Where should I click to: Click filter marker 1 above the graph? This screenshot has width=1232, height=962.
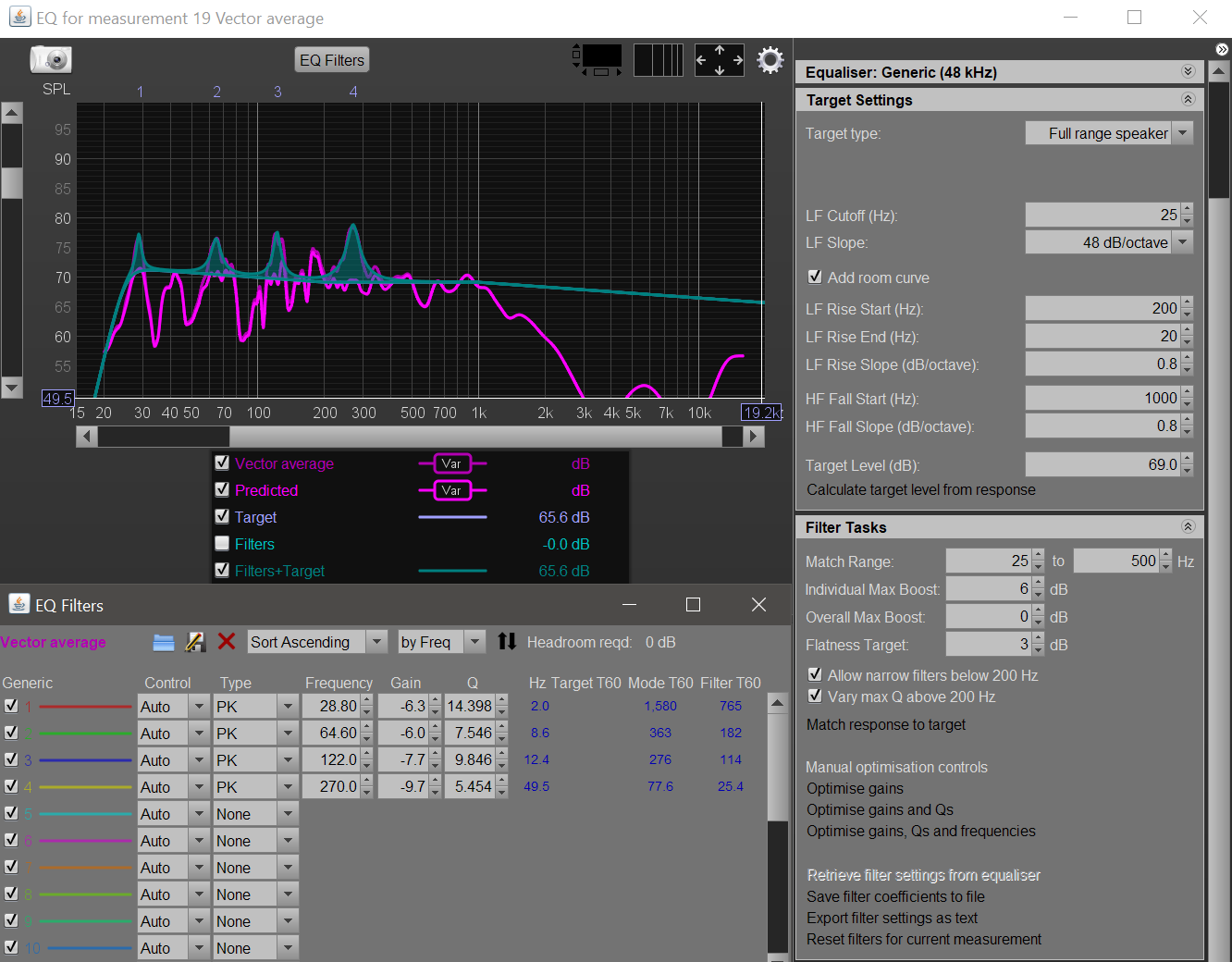coord(140,92)
